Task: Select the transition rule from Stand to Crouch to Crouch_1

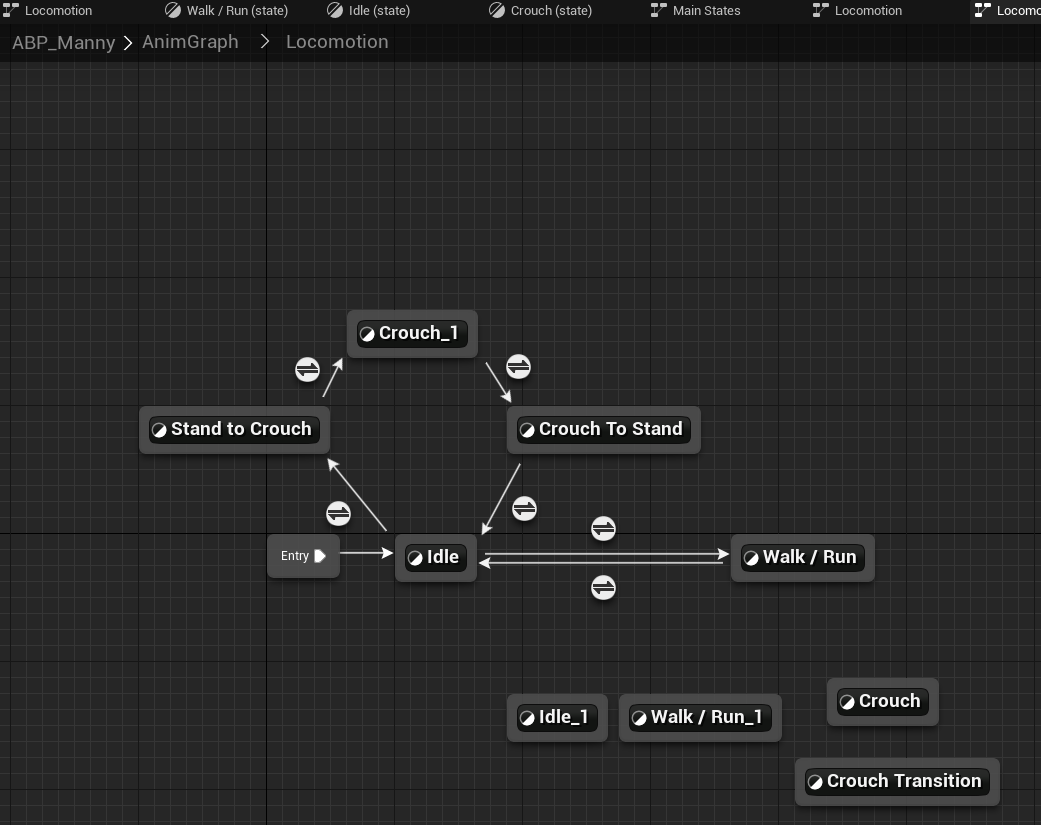Action: pyautogui.click(x=307, y=369)
